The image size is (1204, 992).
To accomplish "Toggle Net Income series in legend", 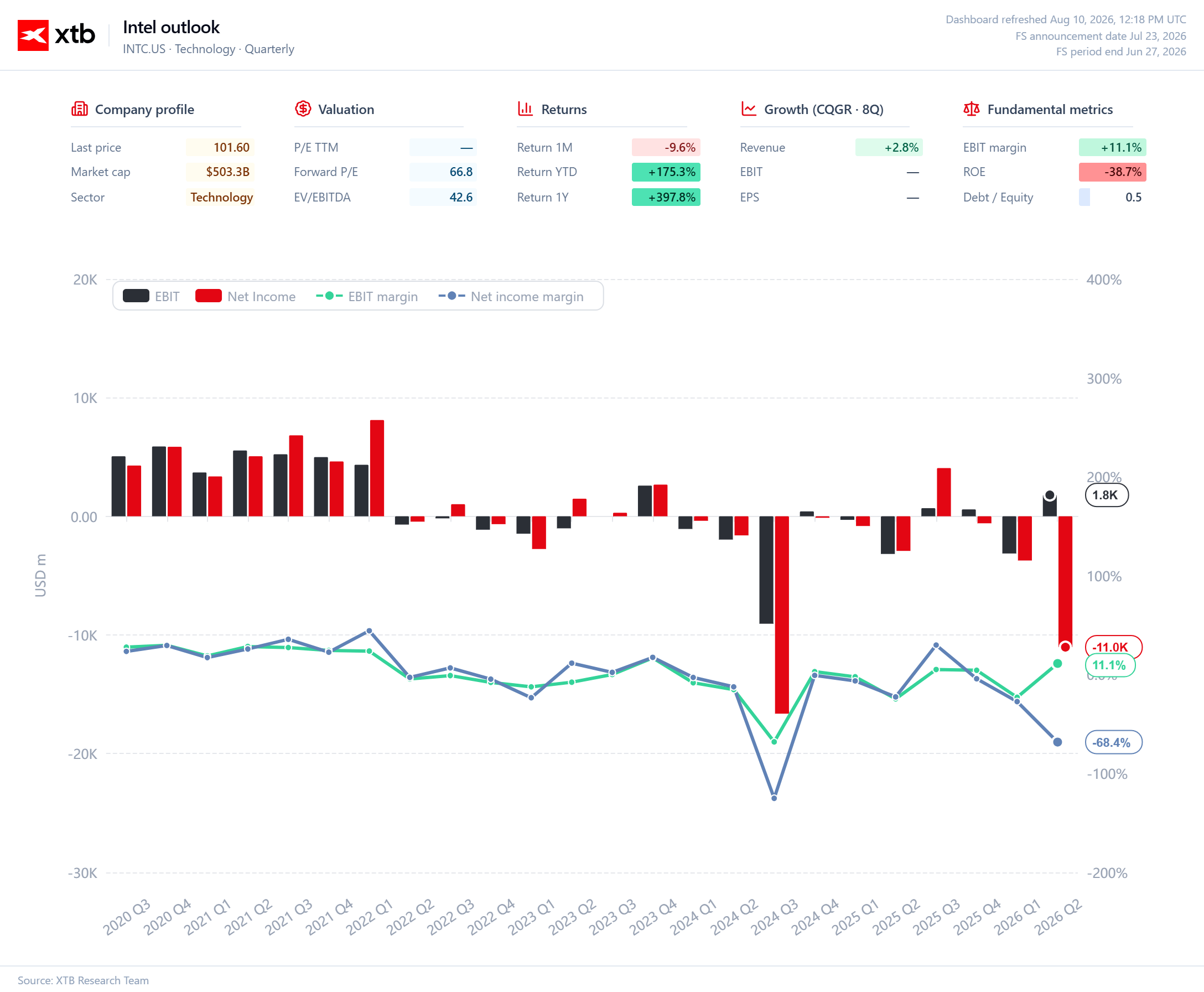I will point(246,296).
